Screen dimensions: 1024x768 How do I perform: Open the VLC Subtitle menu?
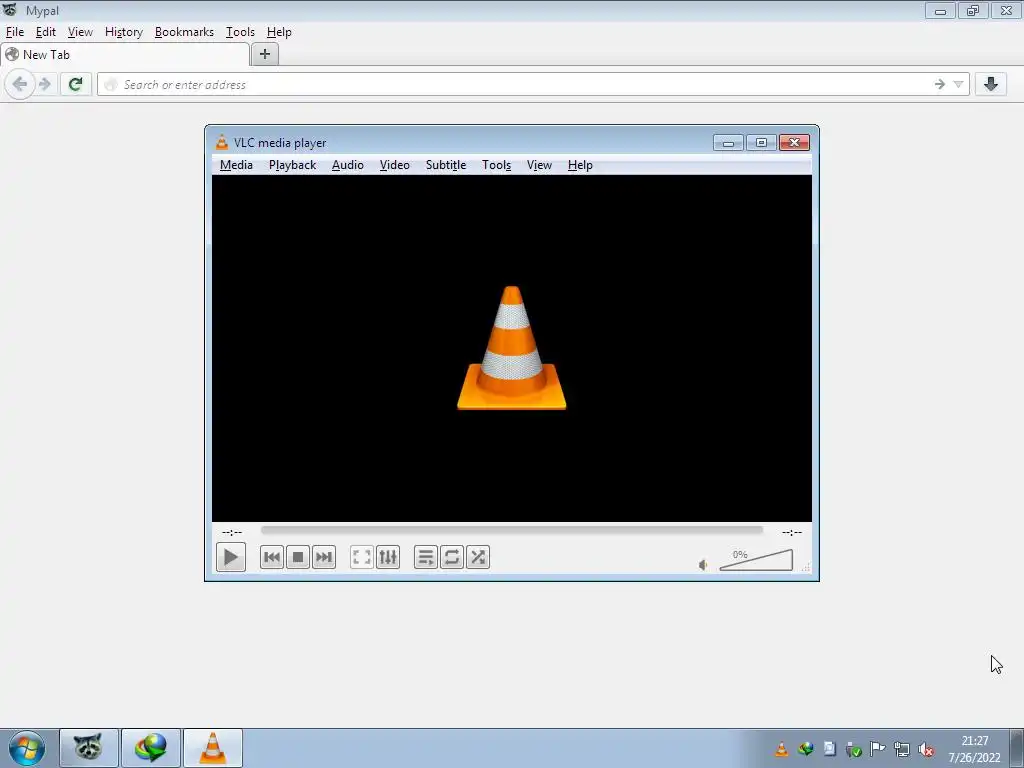[x=446, y=165]
